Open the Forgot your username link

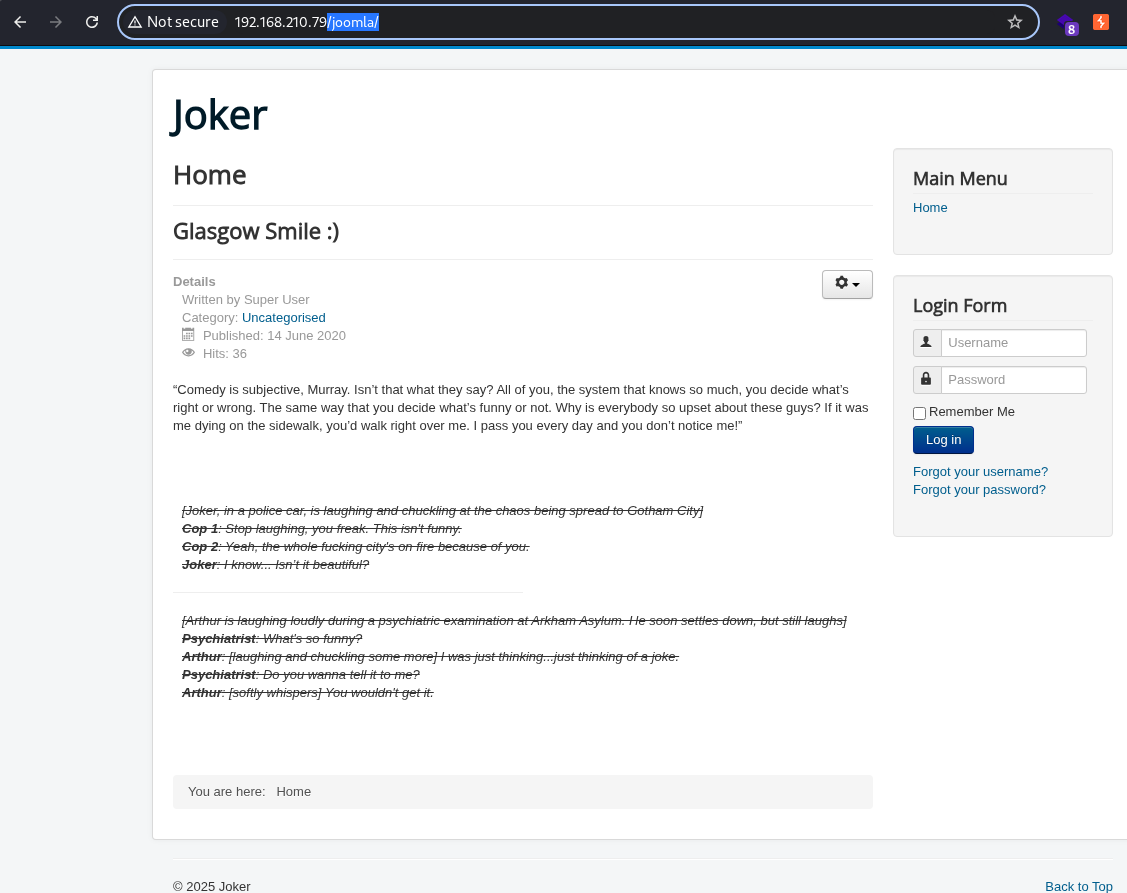(x=980, y=472)
